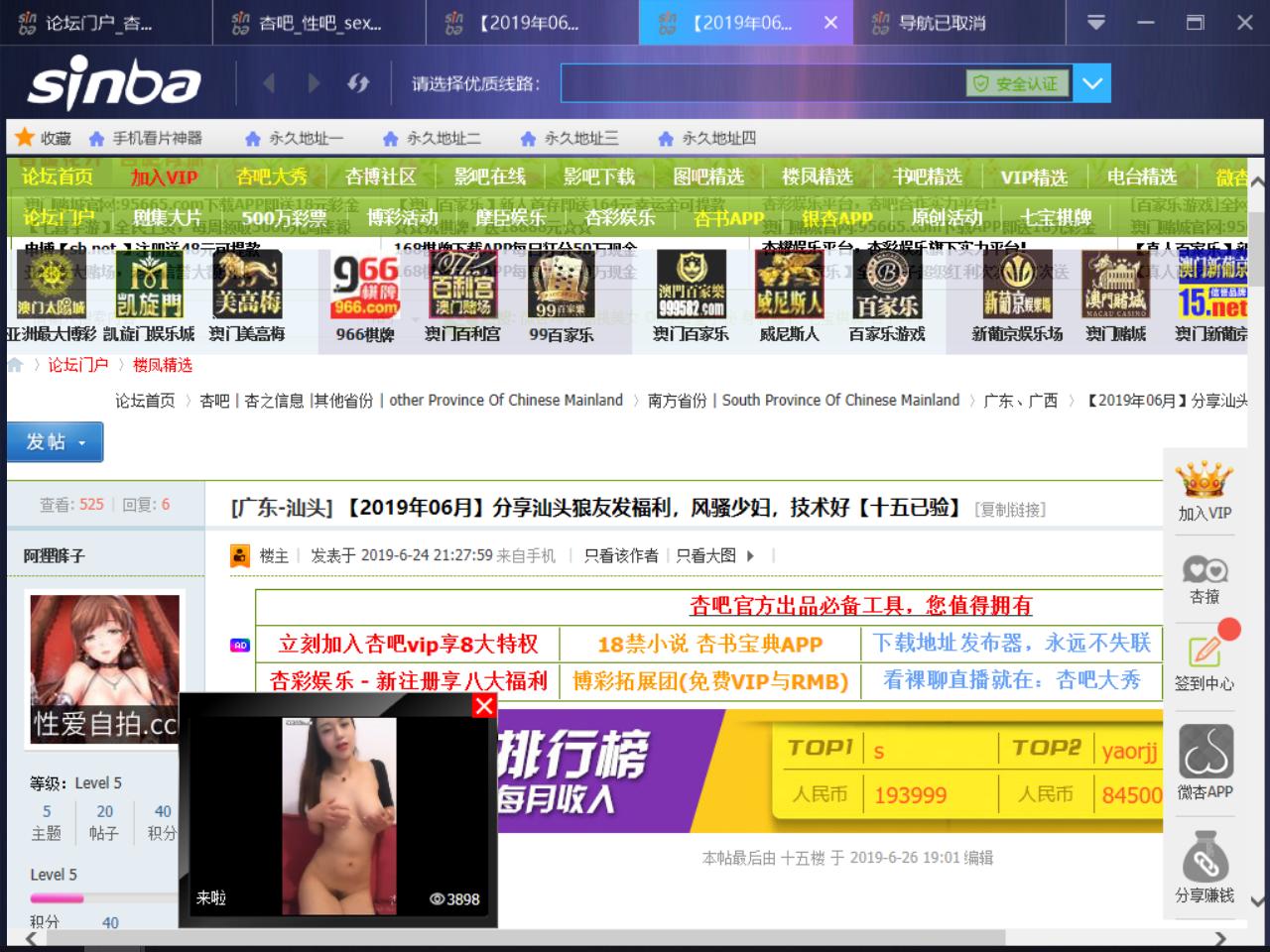The height and width of the screenshot is (952, 1270).
Task: Open 澳门百利宫 ad icon
Action: coord(462,285)
